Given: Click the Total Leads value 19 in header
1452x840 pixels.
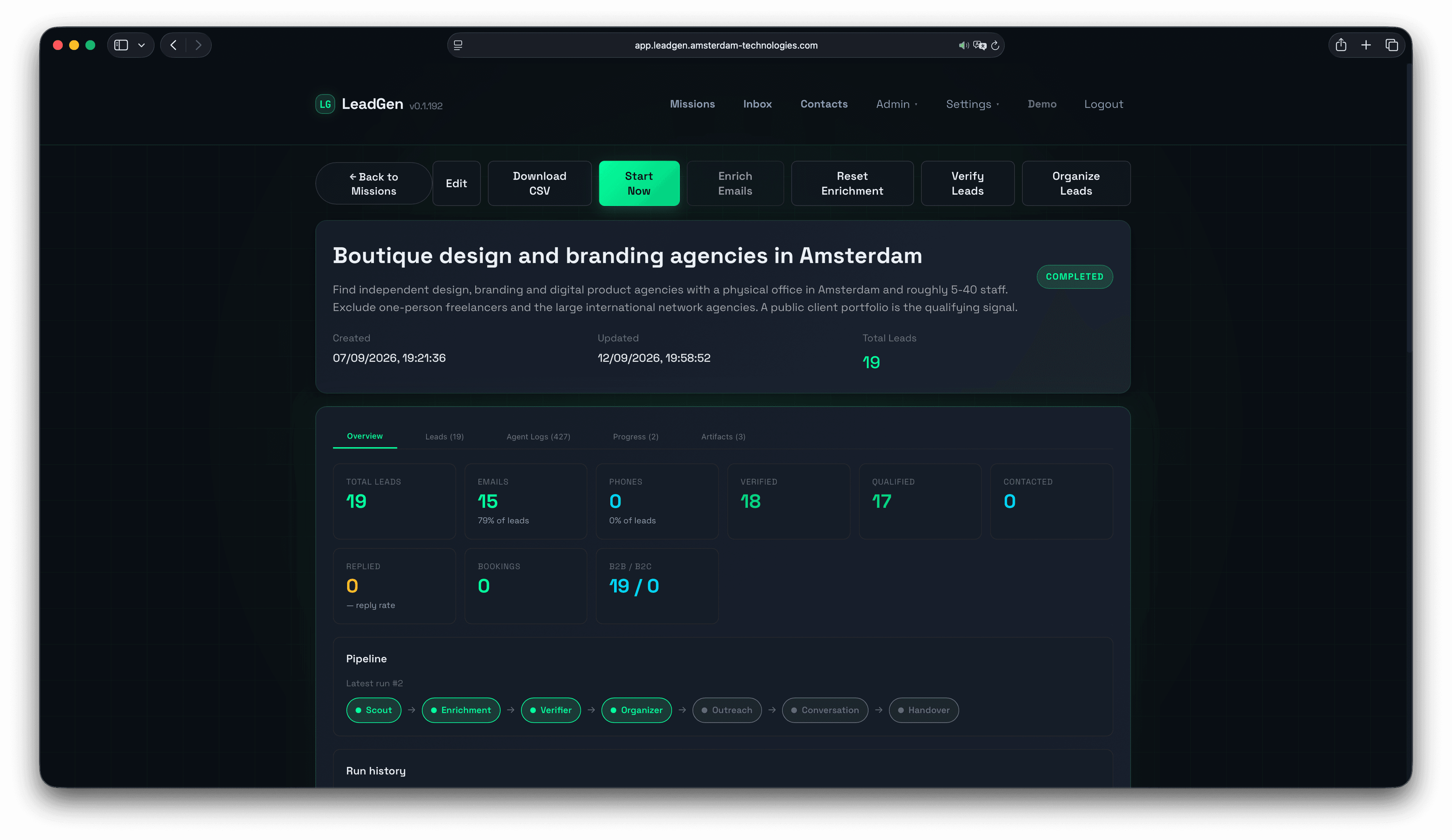Looking at the screenshot, I should (x=870, y=363).
